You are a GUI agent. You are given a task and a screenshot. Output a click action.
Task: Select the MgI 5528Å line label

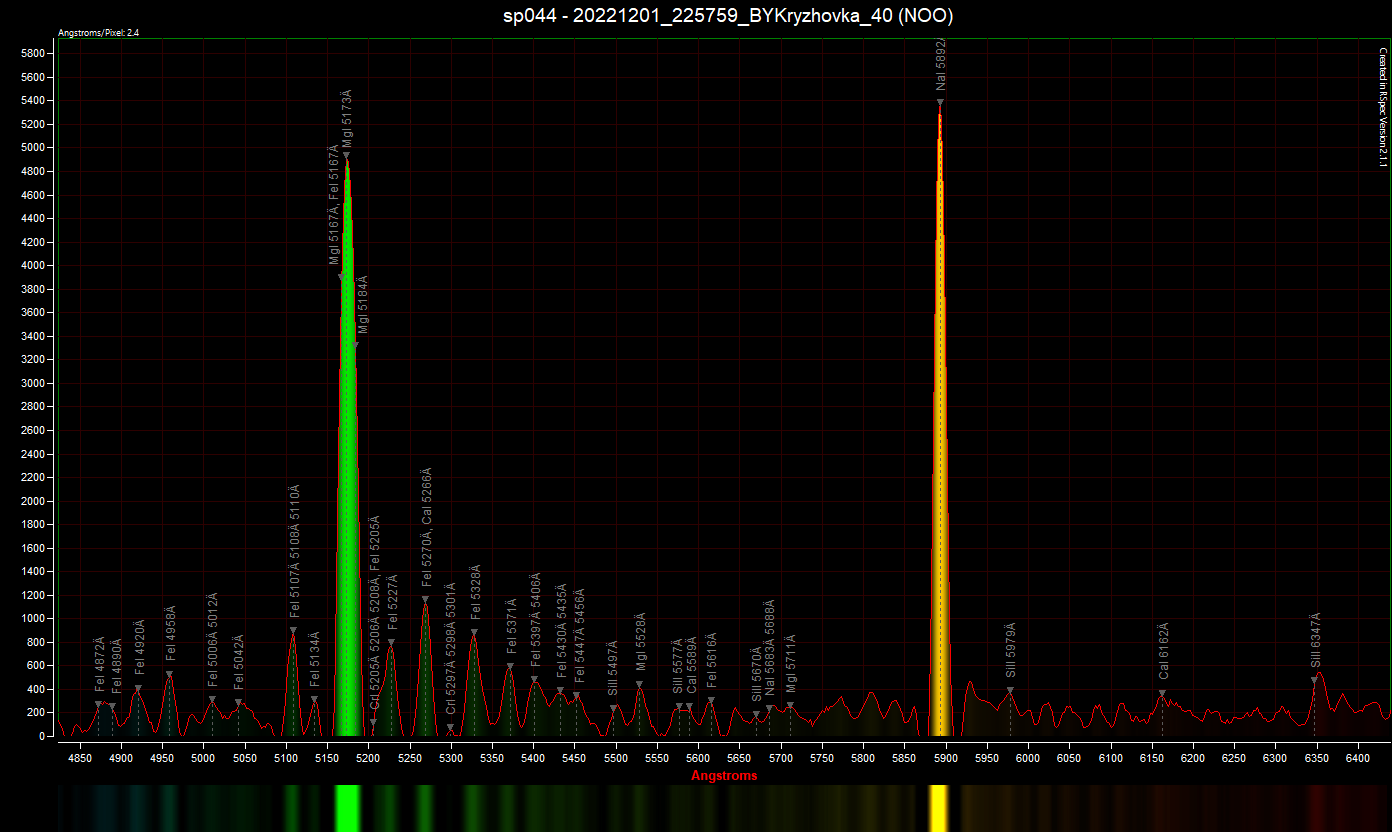[x=640, y=643]
